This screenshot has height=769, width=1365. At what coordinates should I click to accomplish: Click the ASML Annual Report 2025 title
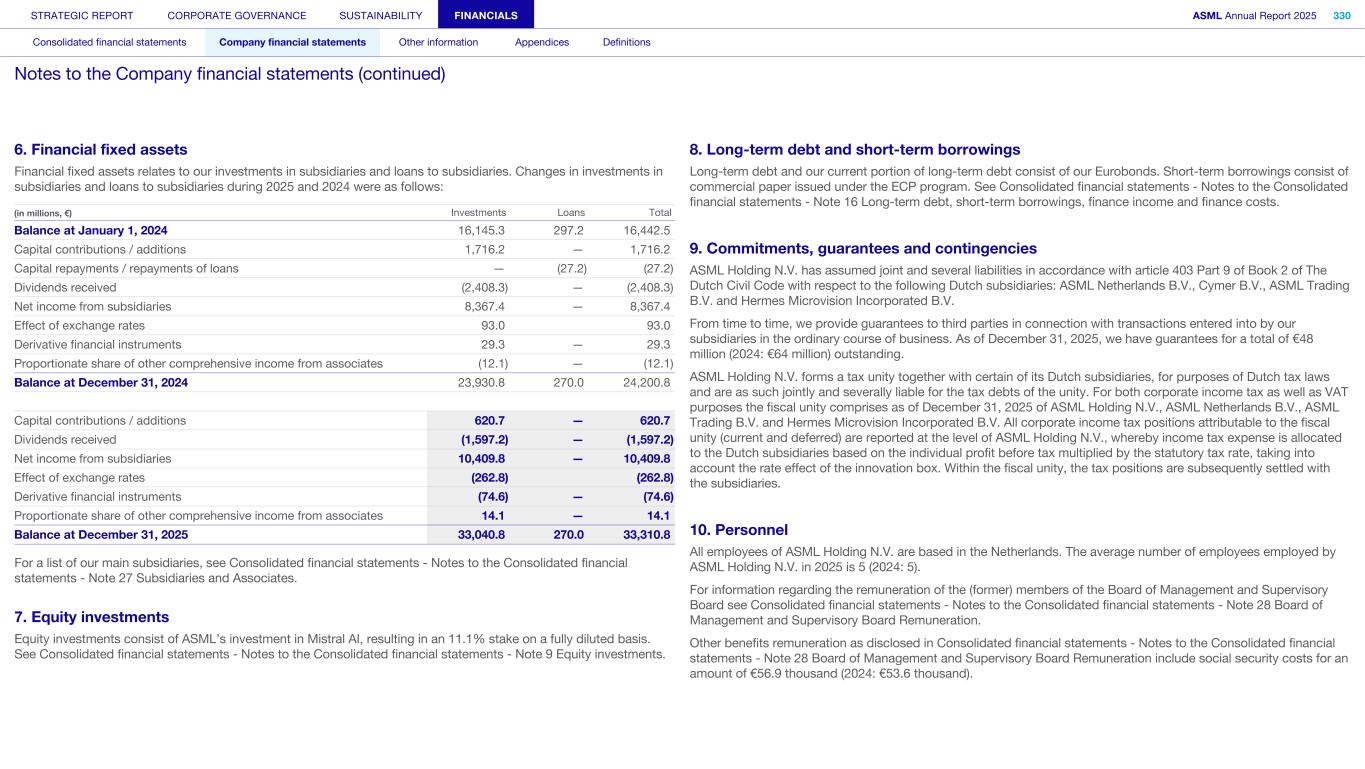[x=1254, y=15]
